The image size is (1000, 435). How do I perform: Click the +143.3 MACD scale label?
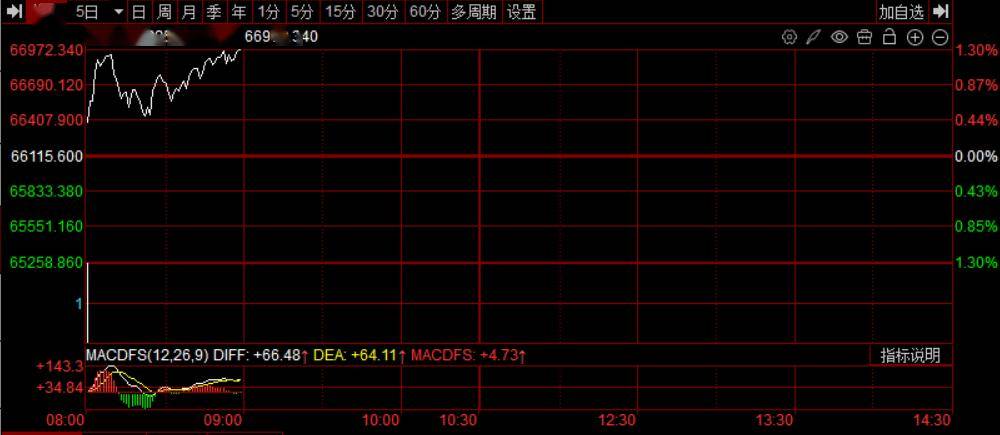click(x=60, y=367)
